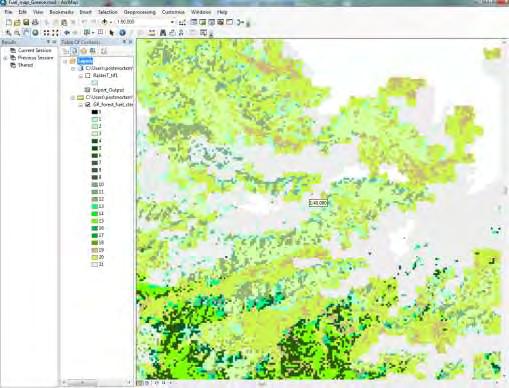Open the map scale dropdown
The image size is (509, 388).
[172, 22]
